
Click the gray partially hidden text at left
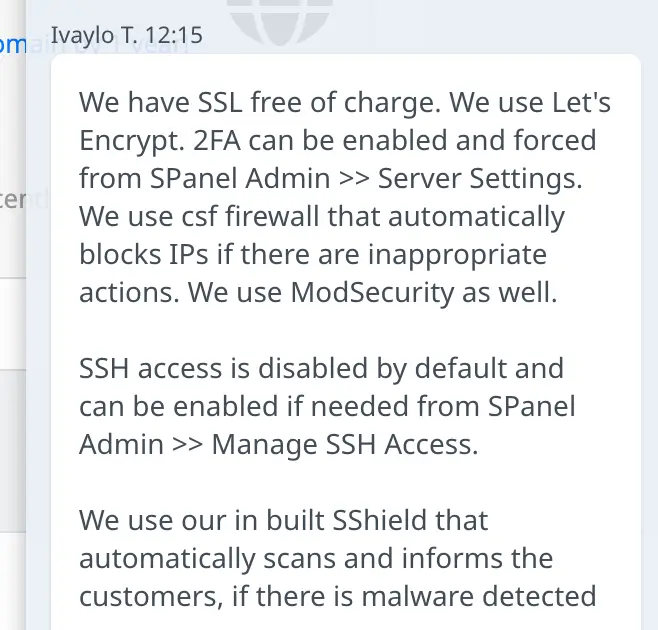(x=14, y=199)
